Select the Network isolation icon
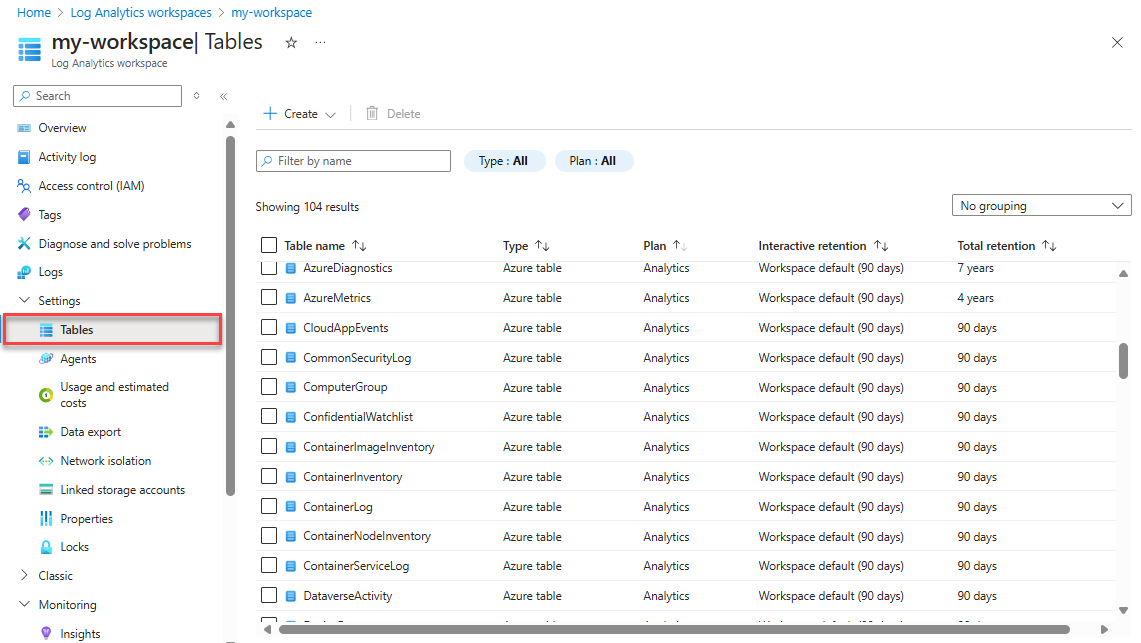Viewport: 1141px width, 643px height. [x=45, y=461]
